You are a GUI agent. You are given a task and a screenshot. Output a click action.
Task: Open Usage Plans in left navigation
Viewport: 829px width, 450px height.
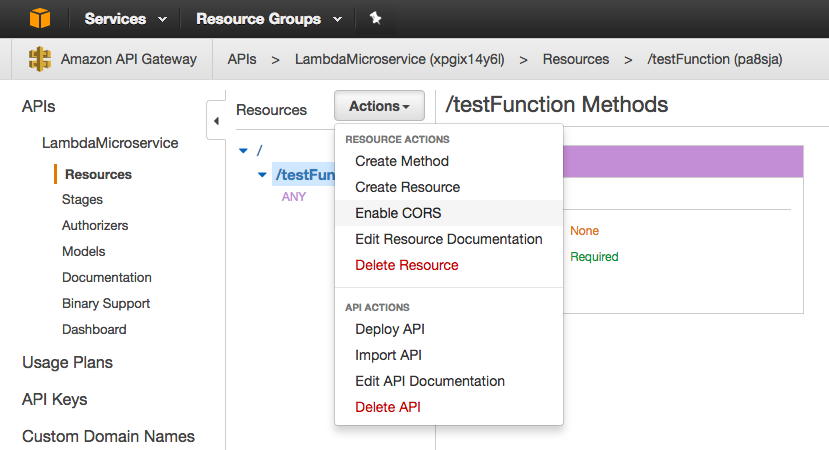point(67,362)
